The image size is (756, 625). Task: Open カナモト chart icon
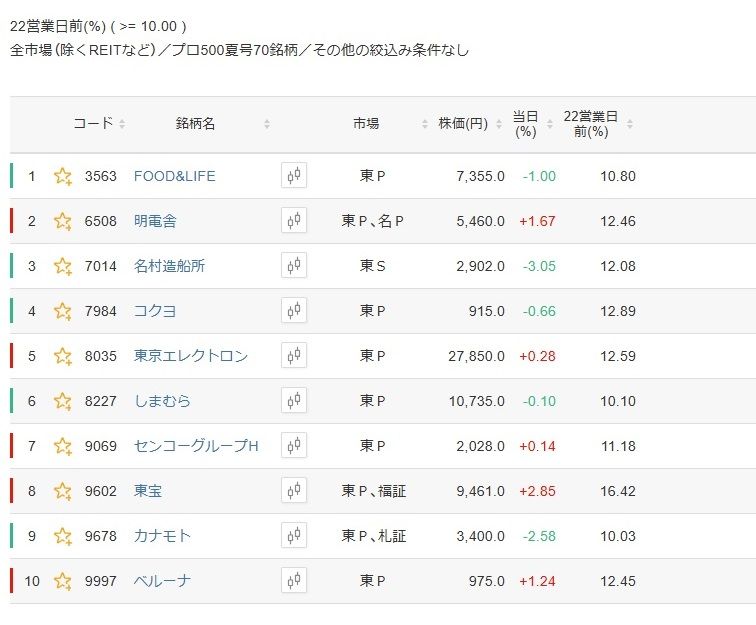[x=294, y=535]
